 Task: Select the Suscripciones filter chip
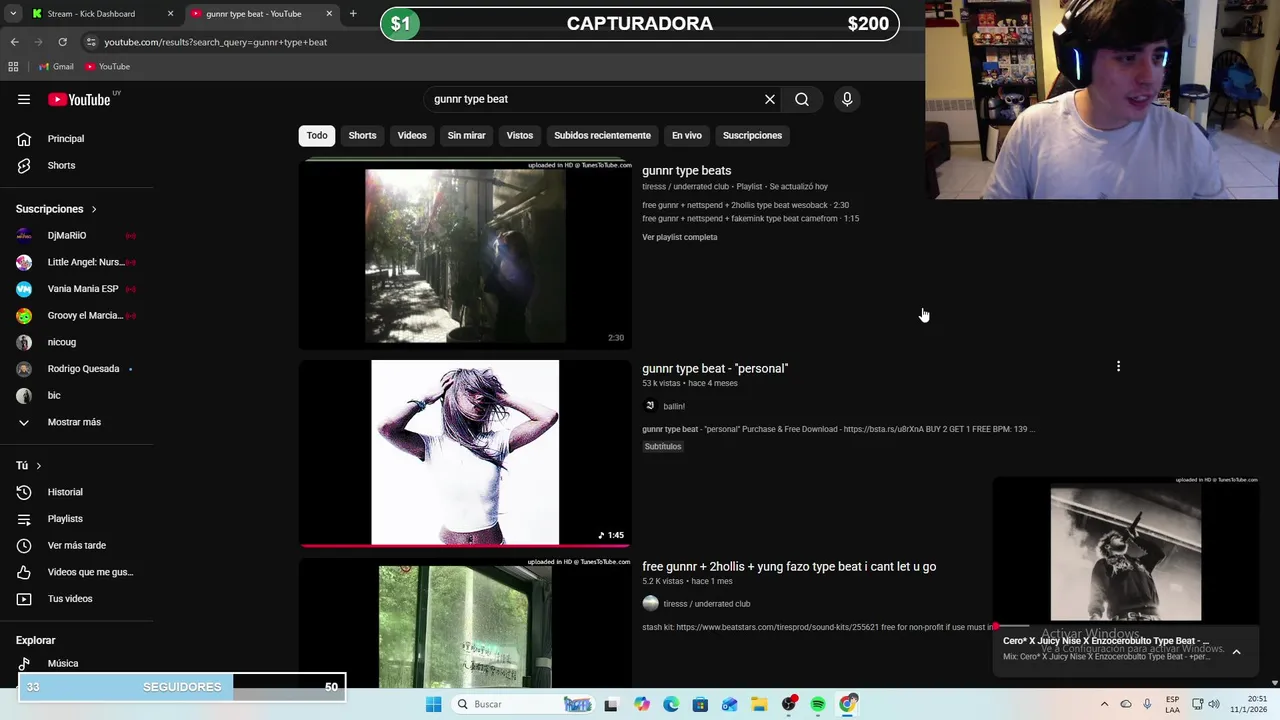(752, 135)
